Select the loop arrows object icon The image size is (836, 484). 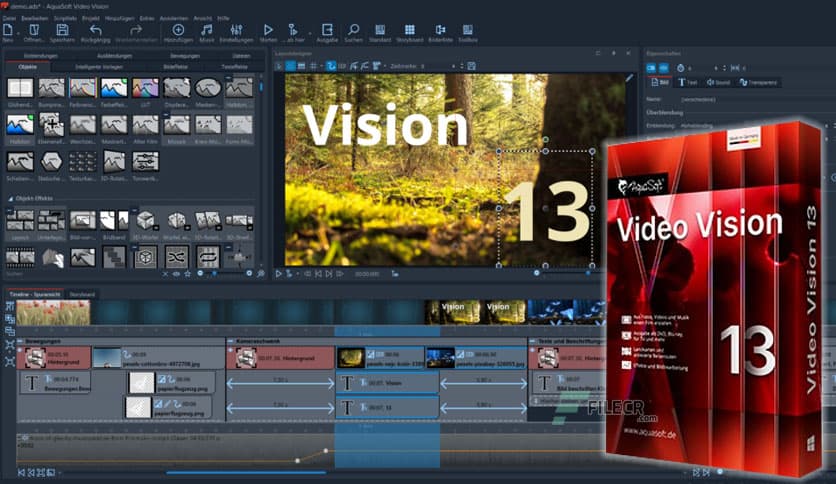click(x=208, y=257)
